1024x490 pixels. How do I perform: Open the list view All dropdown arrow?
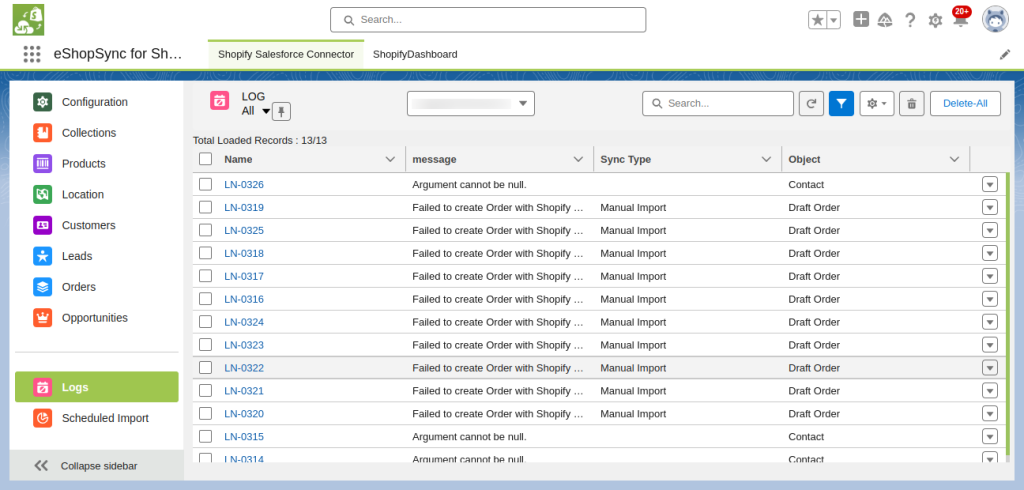(266, 111)
